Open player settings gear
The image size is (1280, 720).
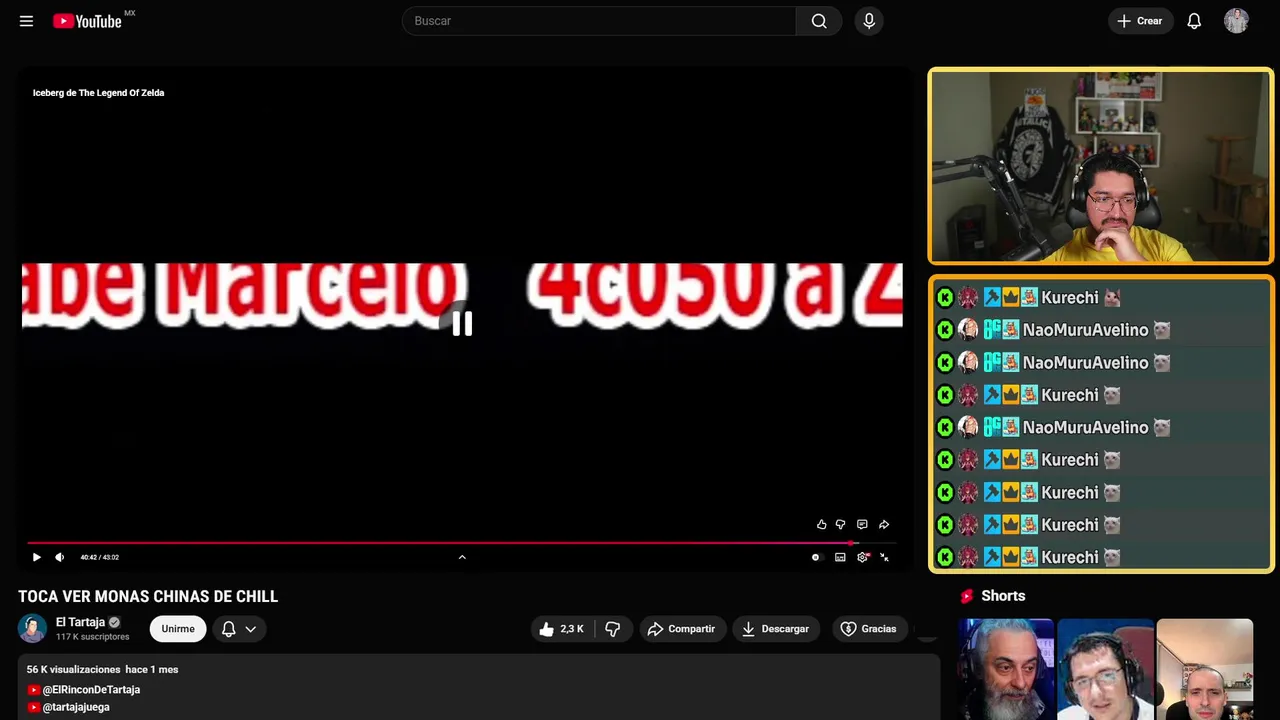(x=863, y=557)
